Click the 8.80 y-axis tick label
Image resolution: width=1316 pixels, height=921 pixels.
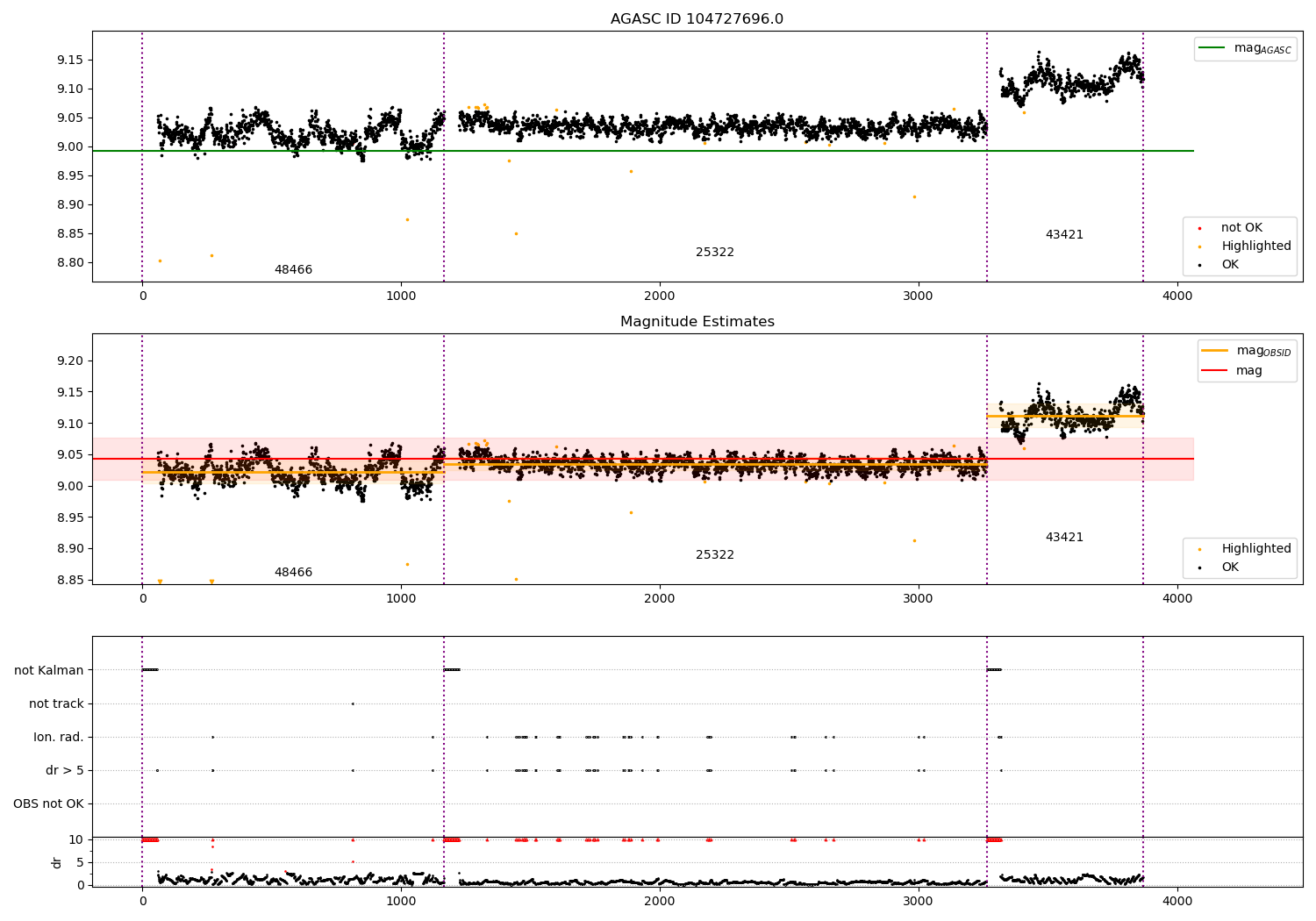[70, 263]
